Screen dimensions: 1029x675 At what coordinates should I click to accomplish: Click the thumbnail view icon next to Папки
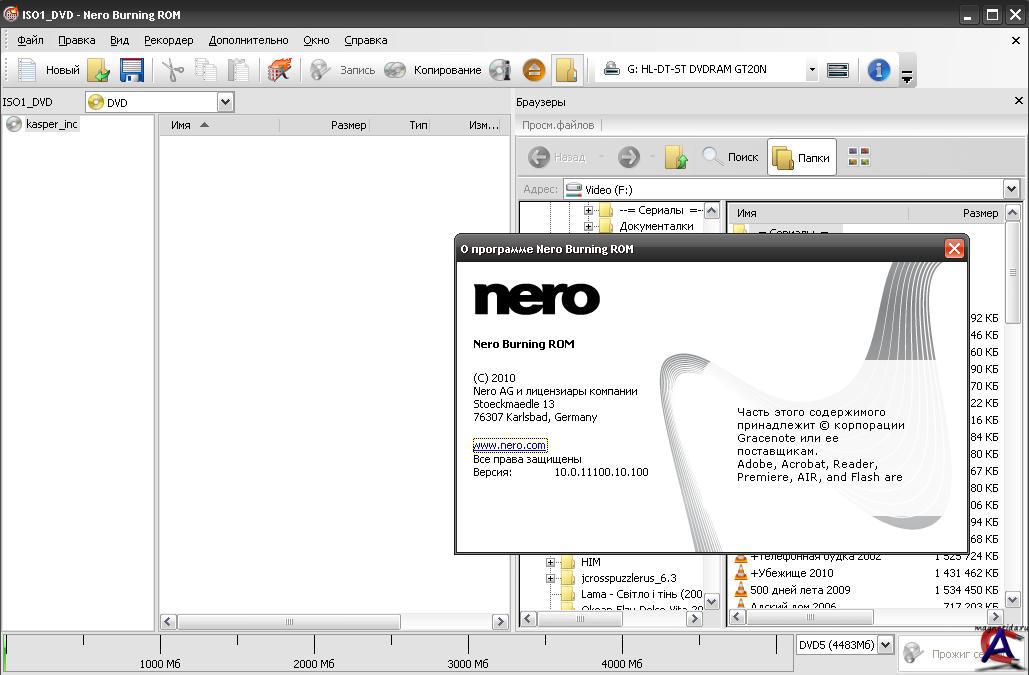tap(858, 157)
